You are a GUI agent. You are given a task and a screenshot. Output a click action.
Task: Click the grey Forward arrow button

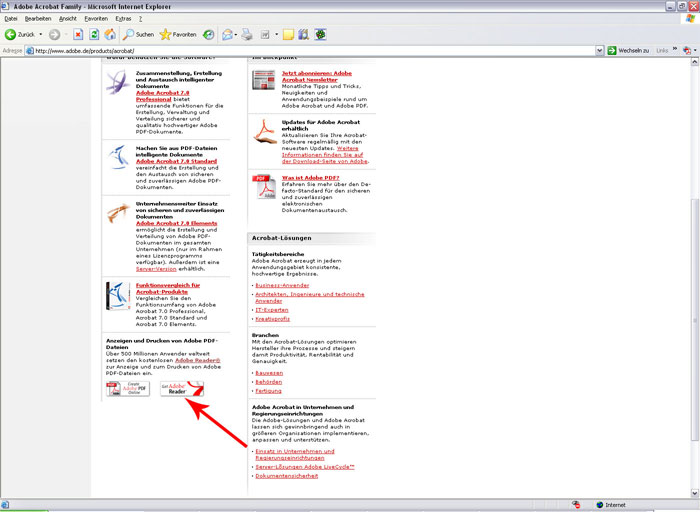pyautogui.click(x=54, y=34)
